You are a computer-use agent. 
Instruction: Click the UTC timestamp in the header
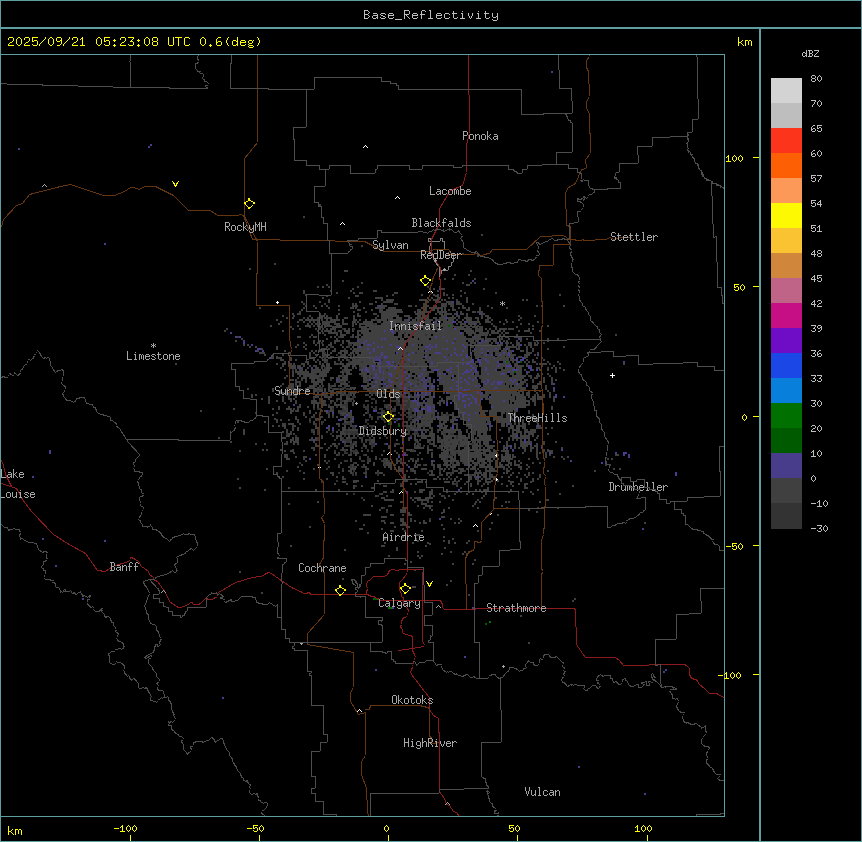[134, 42]
